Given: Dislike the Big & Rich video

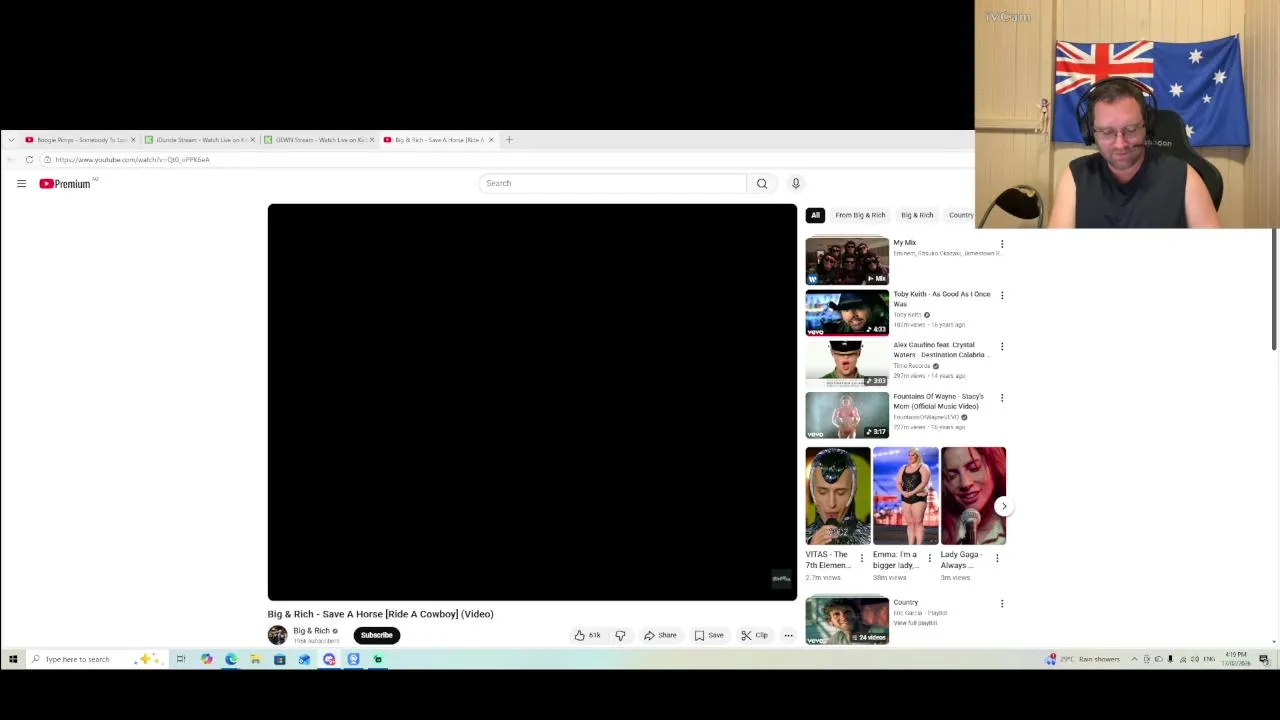Looking at the screenshot, I should pyautogui.click(x=620, y=635).
